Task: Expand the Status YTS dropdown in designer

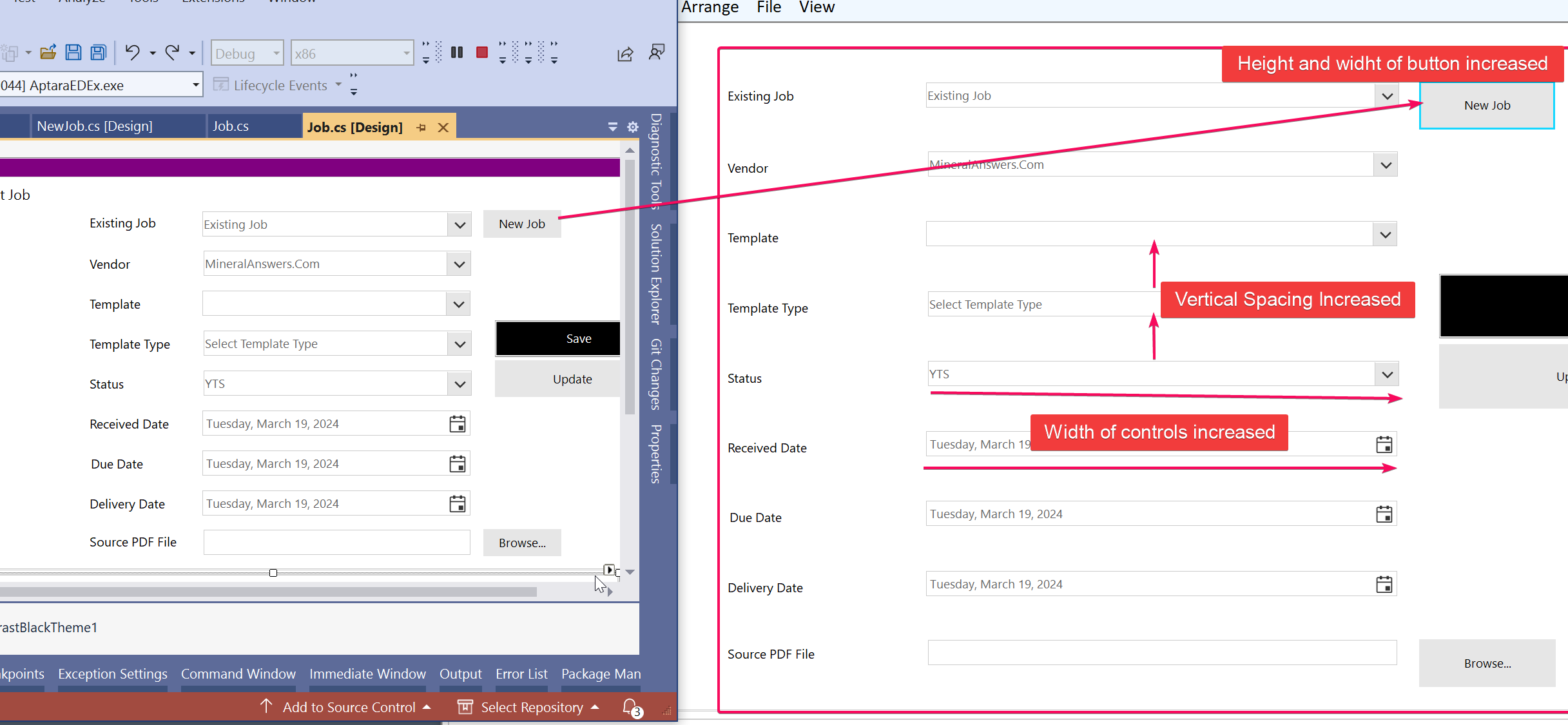Action: click(460, 384)
